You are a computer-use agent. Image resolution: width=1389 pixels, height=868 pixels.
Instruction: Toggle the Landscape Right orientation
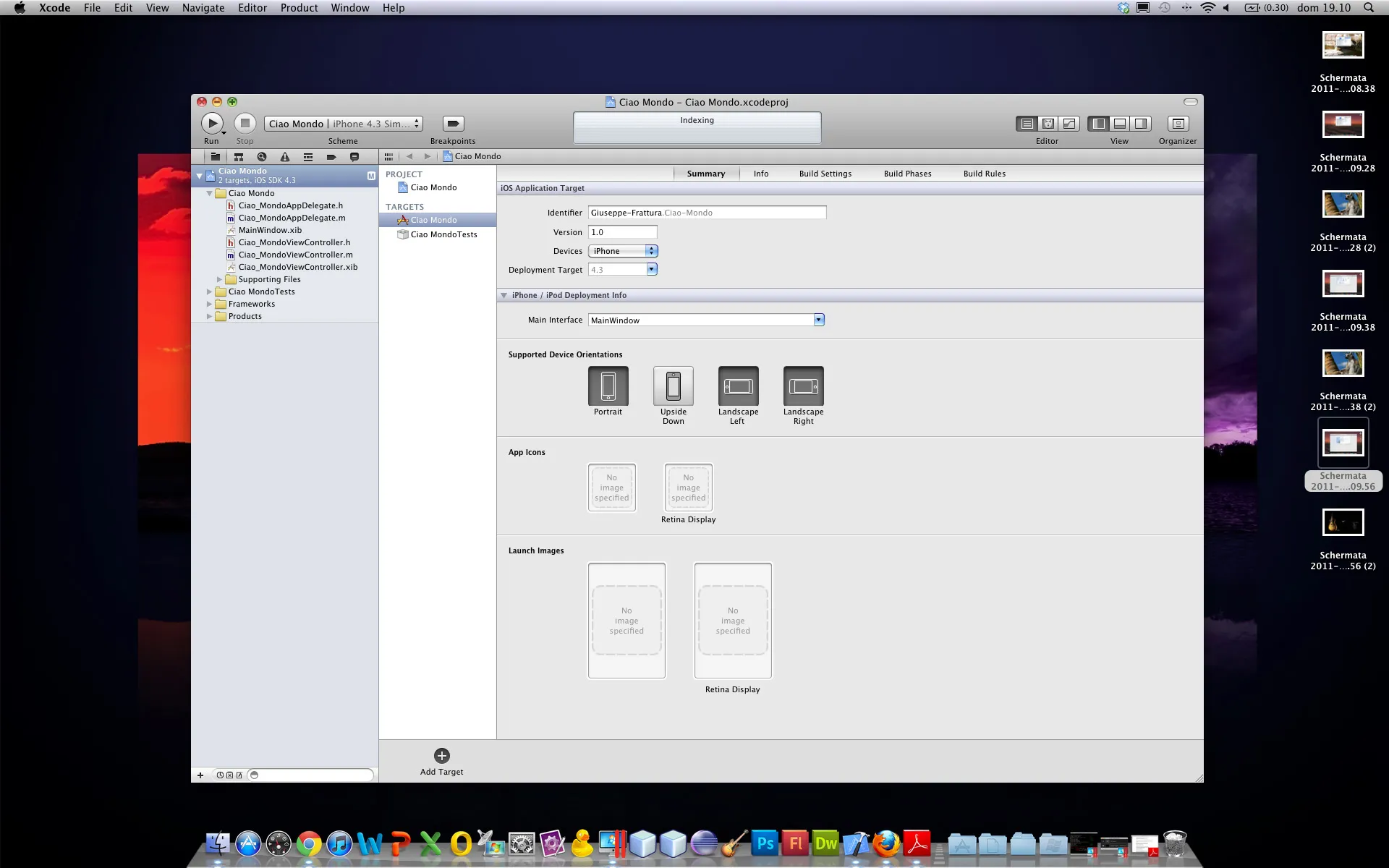803,386
